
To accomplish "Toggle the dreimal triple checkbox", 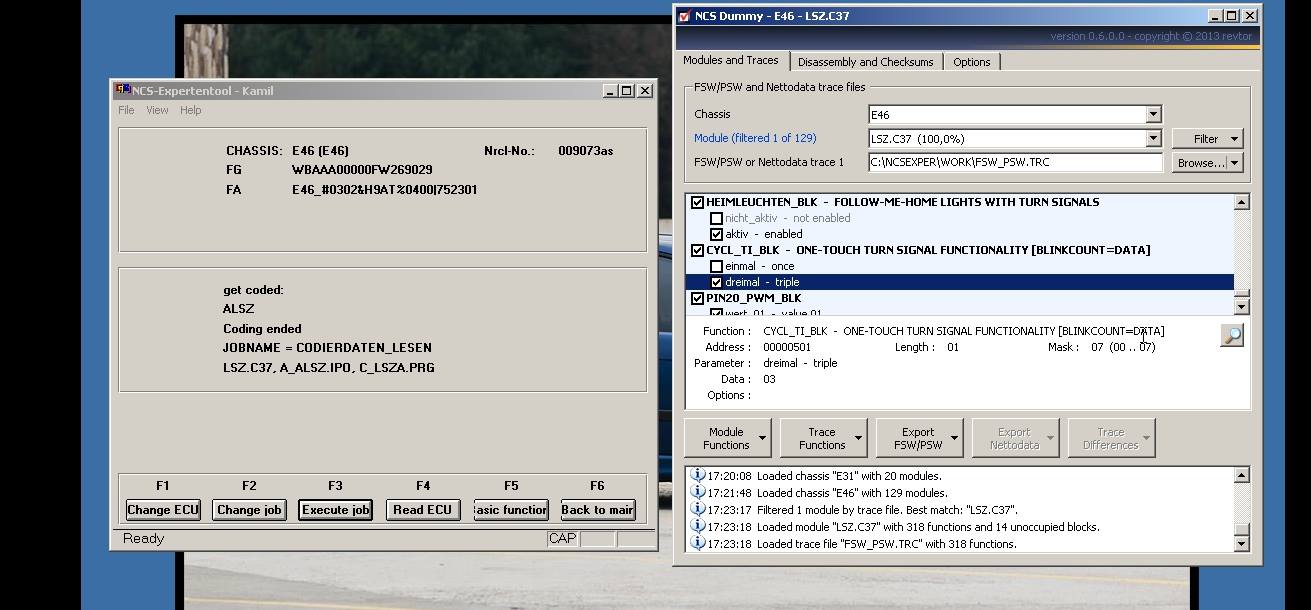I will [716, 282].
